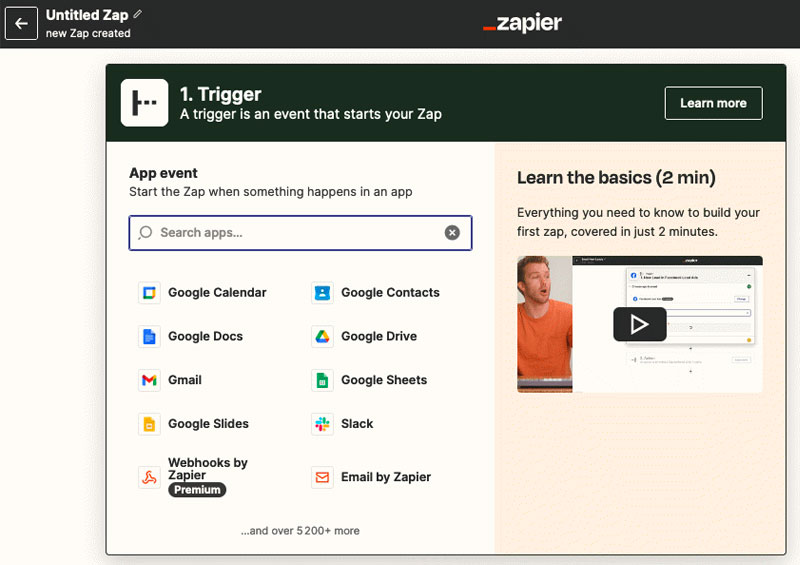Click the App event heading
This screenshot has width=800, height=565.
click(x=163, y=173)
